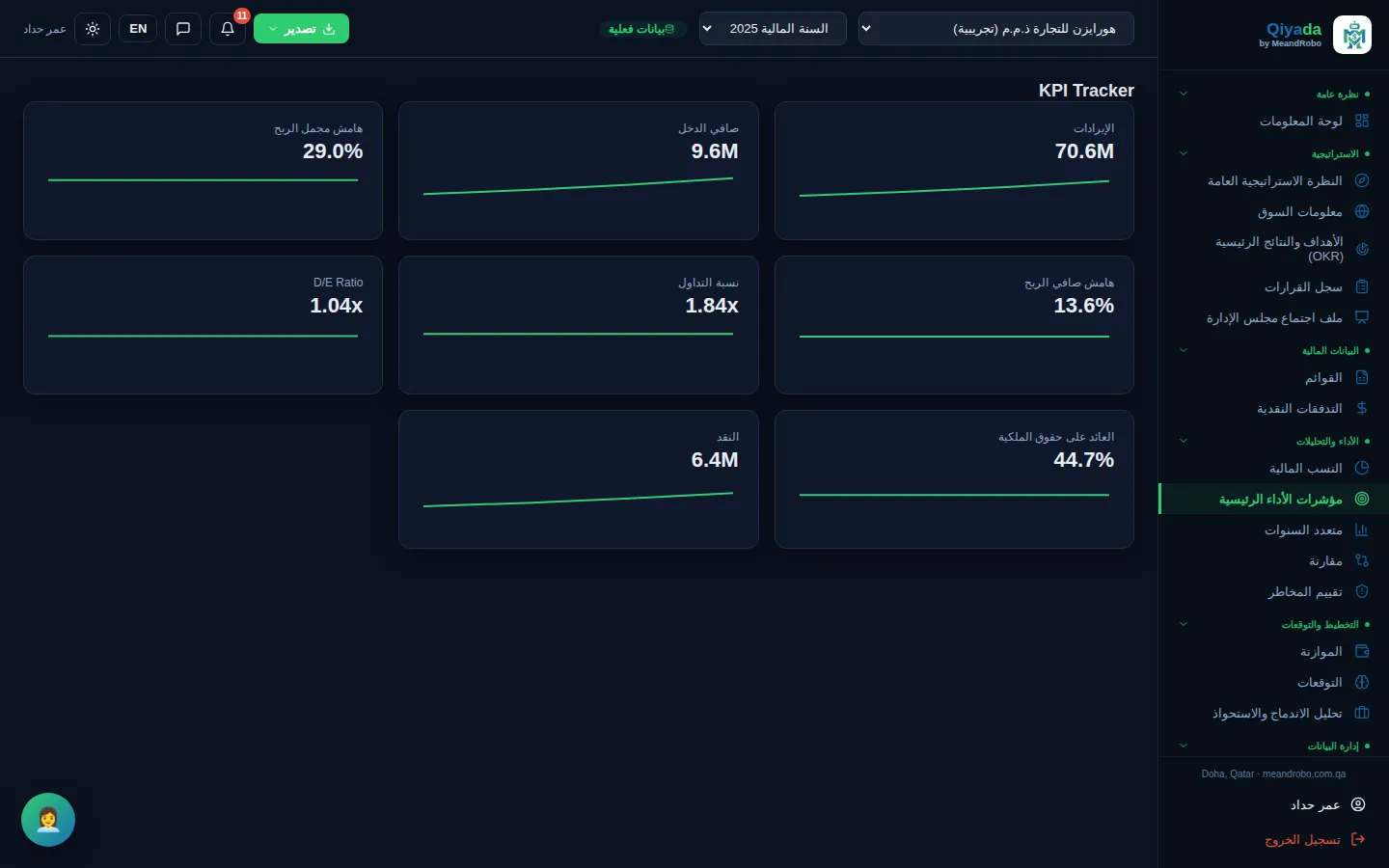
Task: Open the عمر حداد profile in sidebar
Action: [x=1327, y=804]
